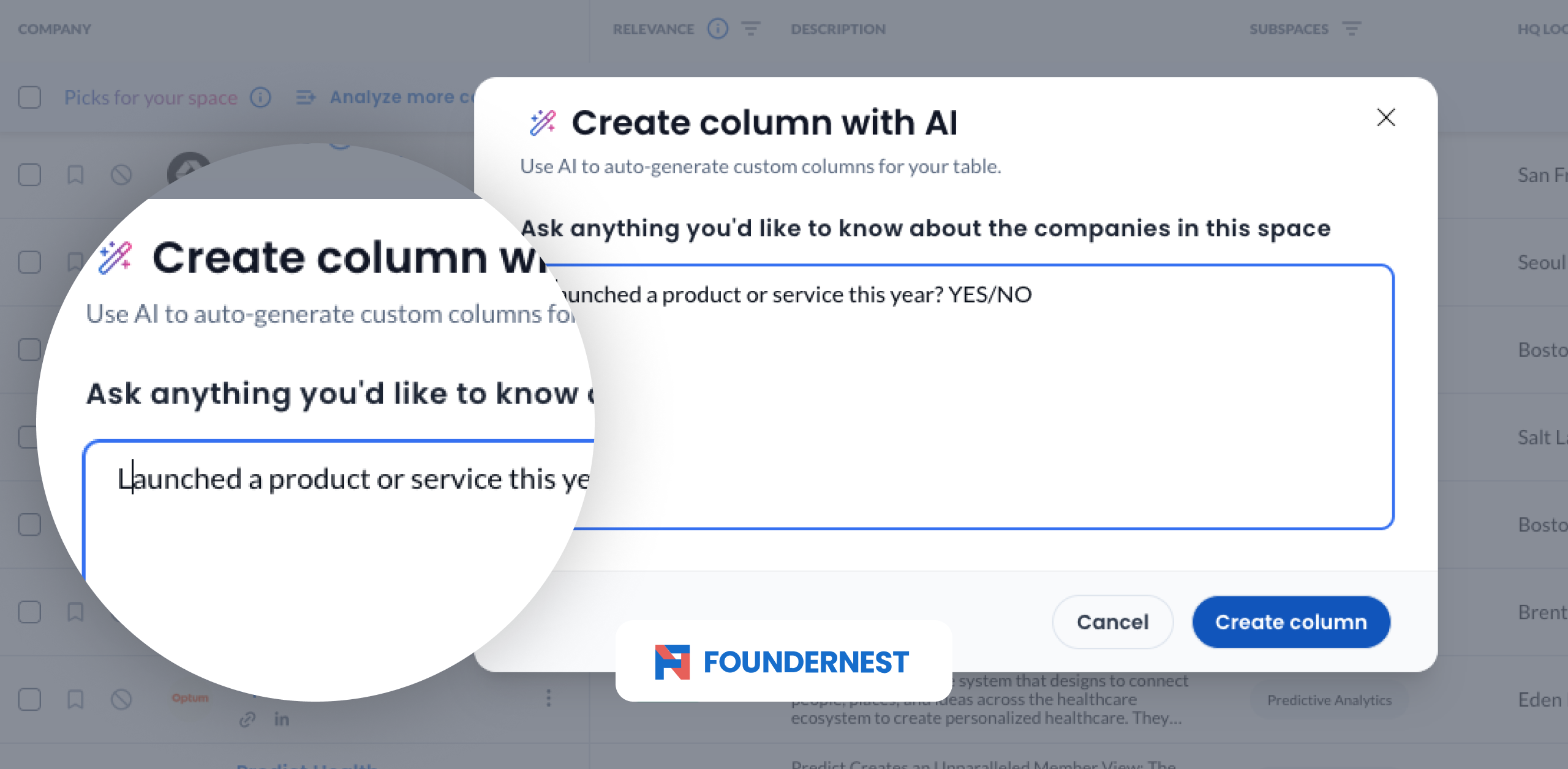Click the block icon in the first row
This screenshot has width=1568, height=769.
pyautogui.click(x=121, y=175)
